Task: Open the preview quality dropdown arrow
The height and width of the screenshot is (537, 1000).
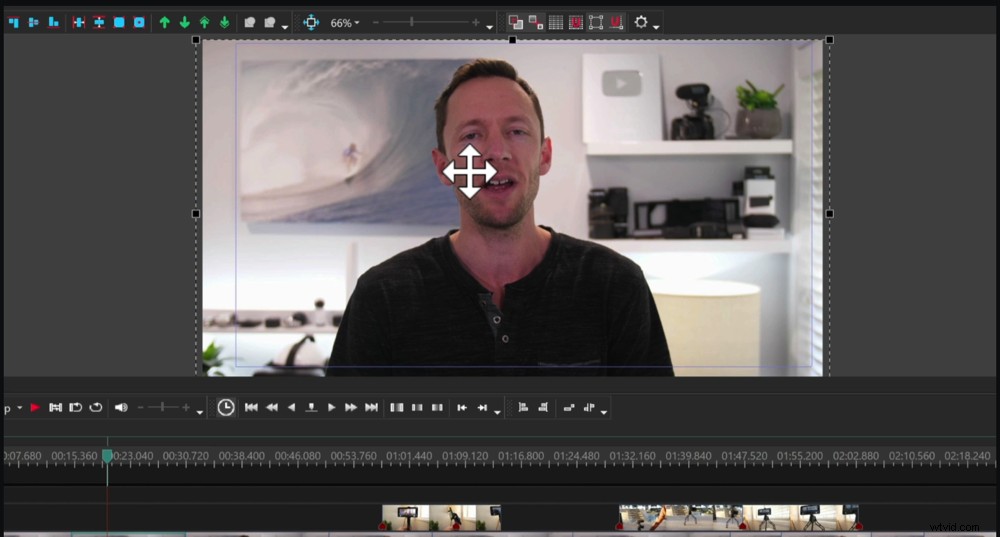Action: [x=20, y=408]
